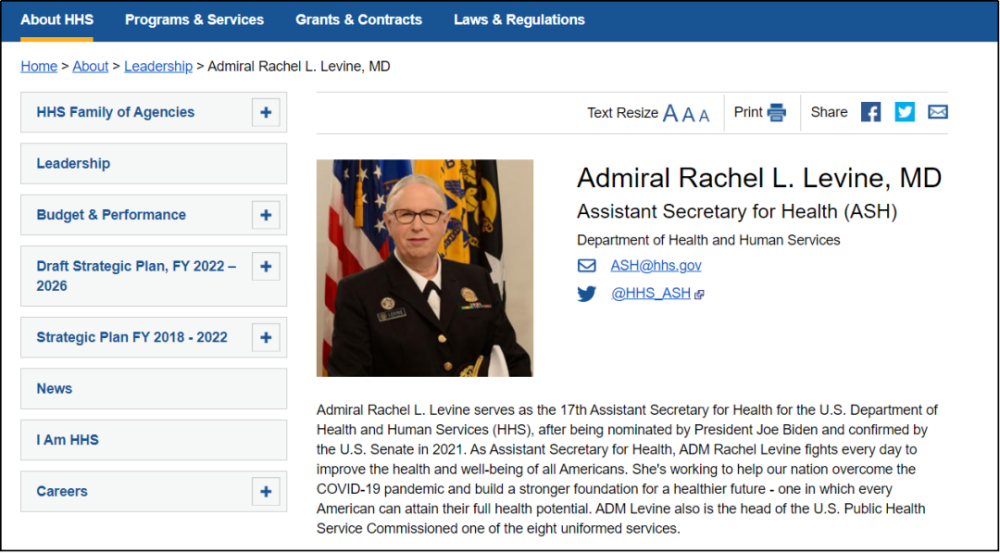Expand HHS Family of Agencies plus button

[x=266, y=113]
